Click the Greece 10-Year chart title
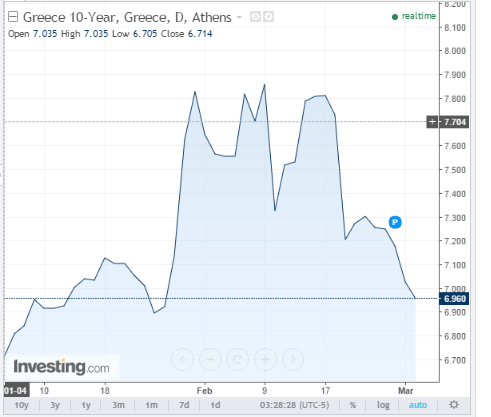The image size is (491, 417). point(127,17)
